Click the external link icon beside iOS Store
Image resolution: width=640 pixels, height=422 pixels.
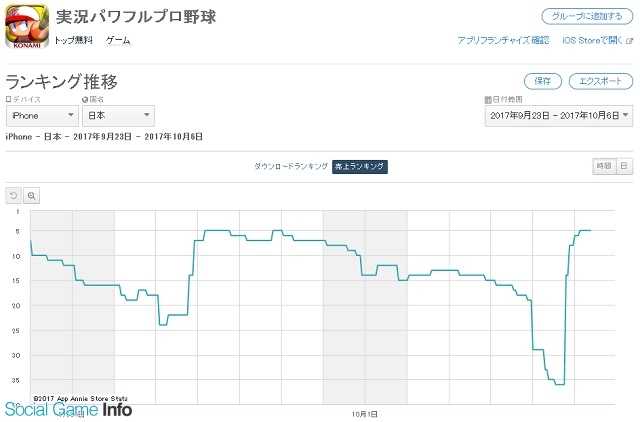click(629, 40)
